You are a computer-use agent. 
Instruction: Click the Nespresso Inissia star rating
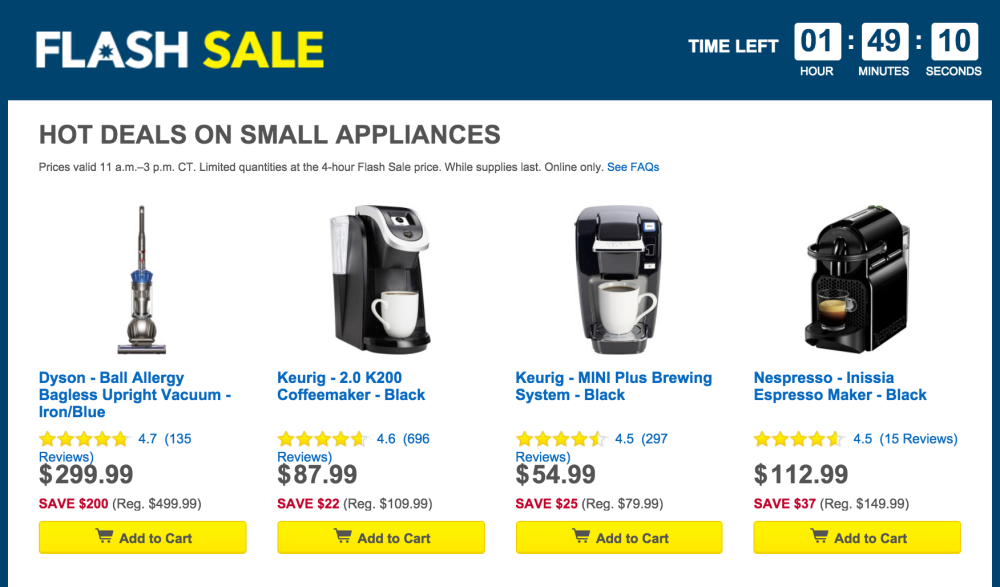point(799,439)
